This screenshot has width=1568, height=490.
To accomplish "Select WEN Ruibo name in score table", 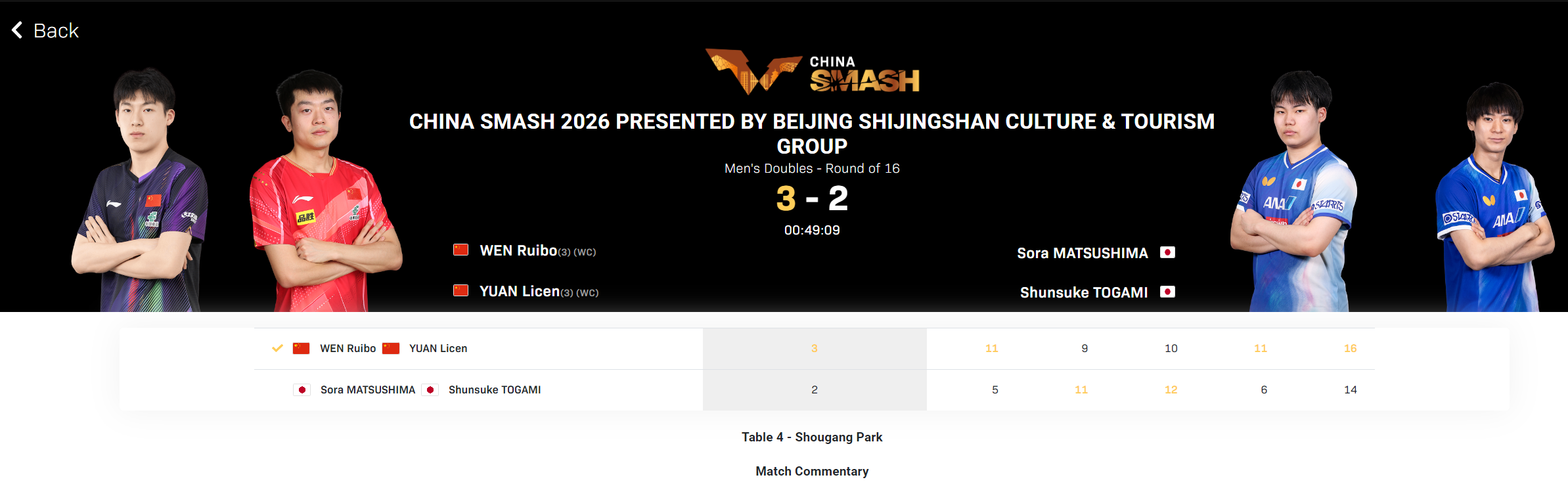I will click(347, 349).
